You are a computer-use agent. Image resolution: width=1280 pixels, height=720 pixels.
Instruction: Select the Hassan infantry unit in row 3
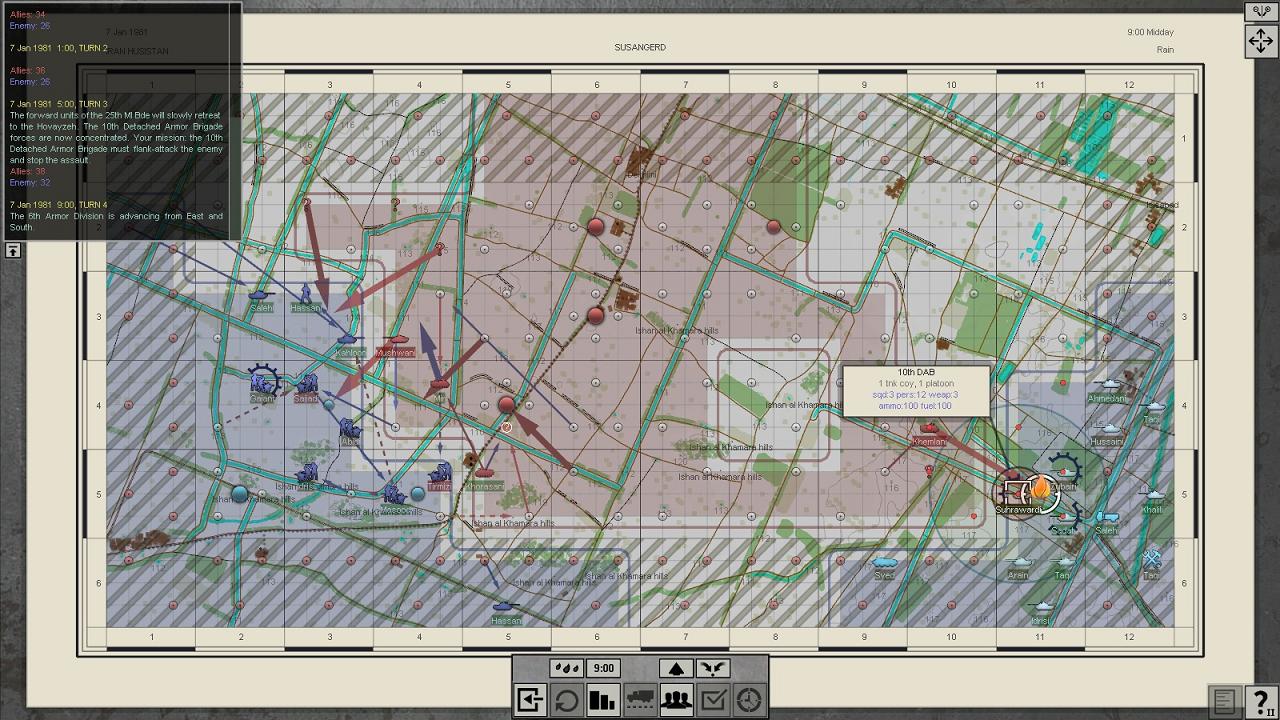pos(306,293)
